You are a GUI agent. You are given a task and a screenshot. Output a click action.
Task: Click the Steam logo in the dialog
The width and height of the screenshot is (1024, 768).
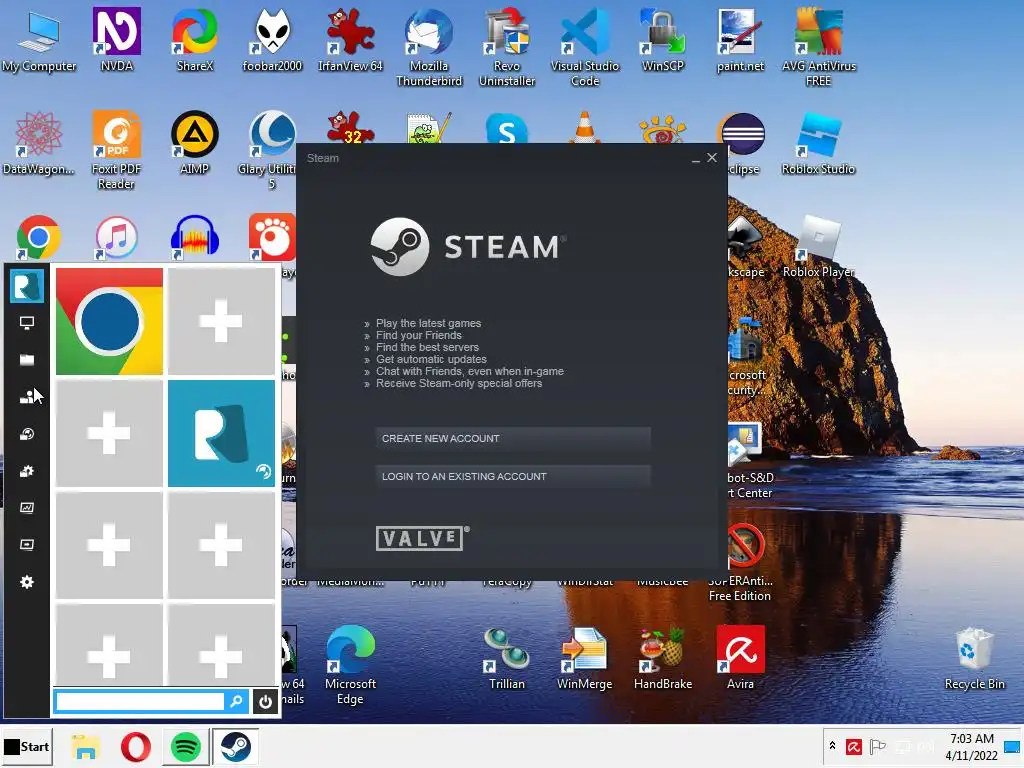click(x=468, y=247)
